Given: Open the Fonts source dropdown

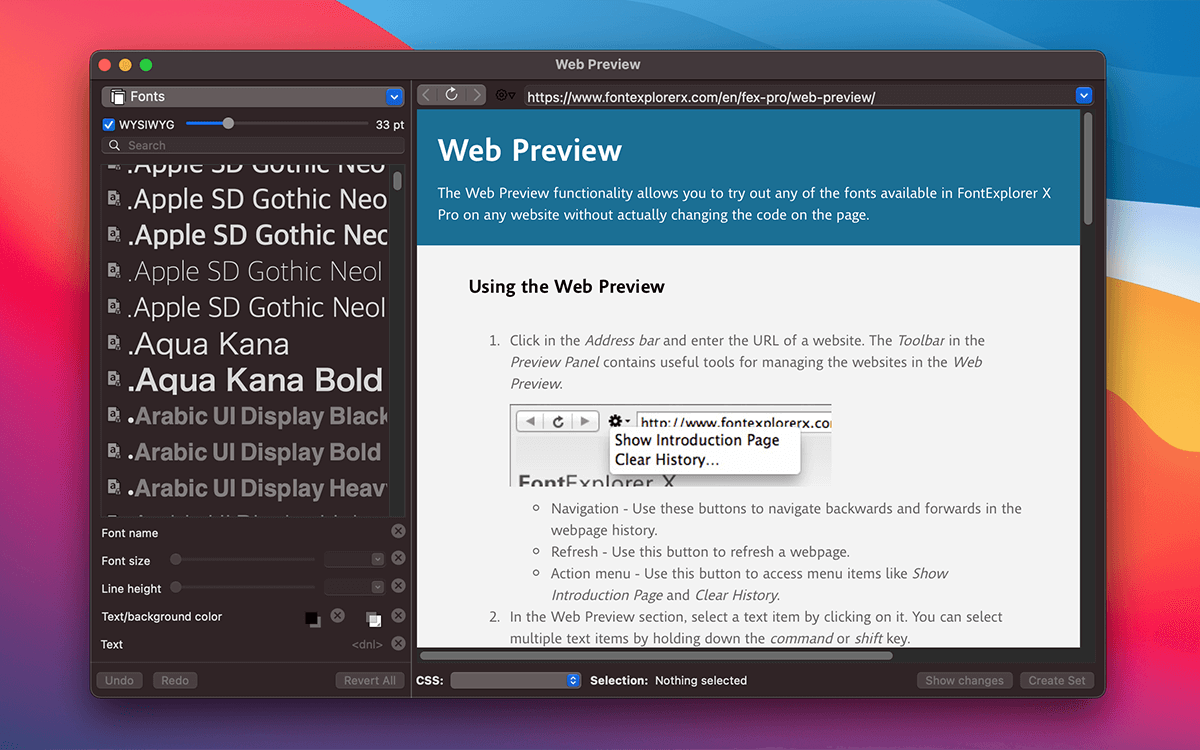Looking at the screenshot, I should click(x=394, y=97).
